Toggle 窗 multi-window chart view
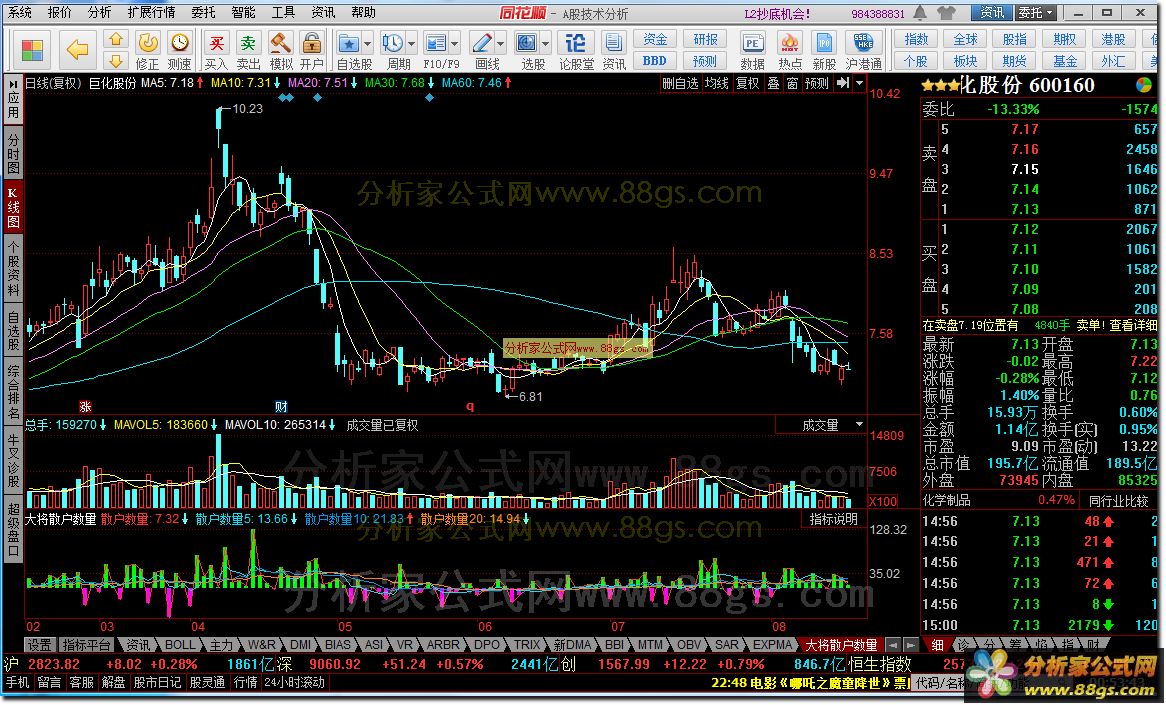This screenshot has height=705, width=1166. 792,83
